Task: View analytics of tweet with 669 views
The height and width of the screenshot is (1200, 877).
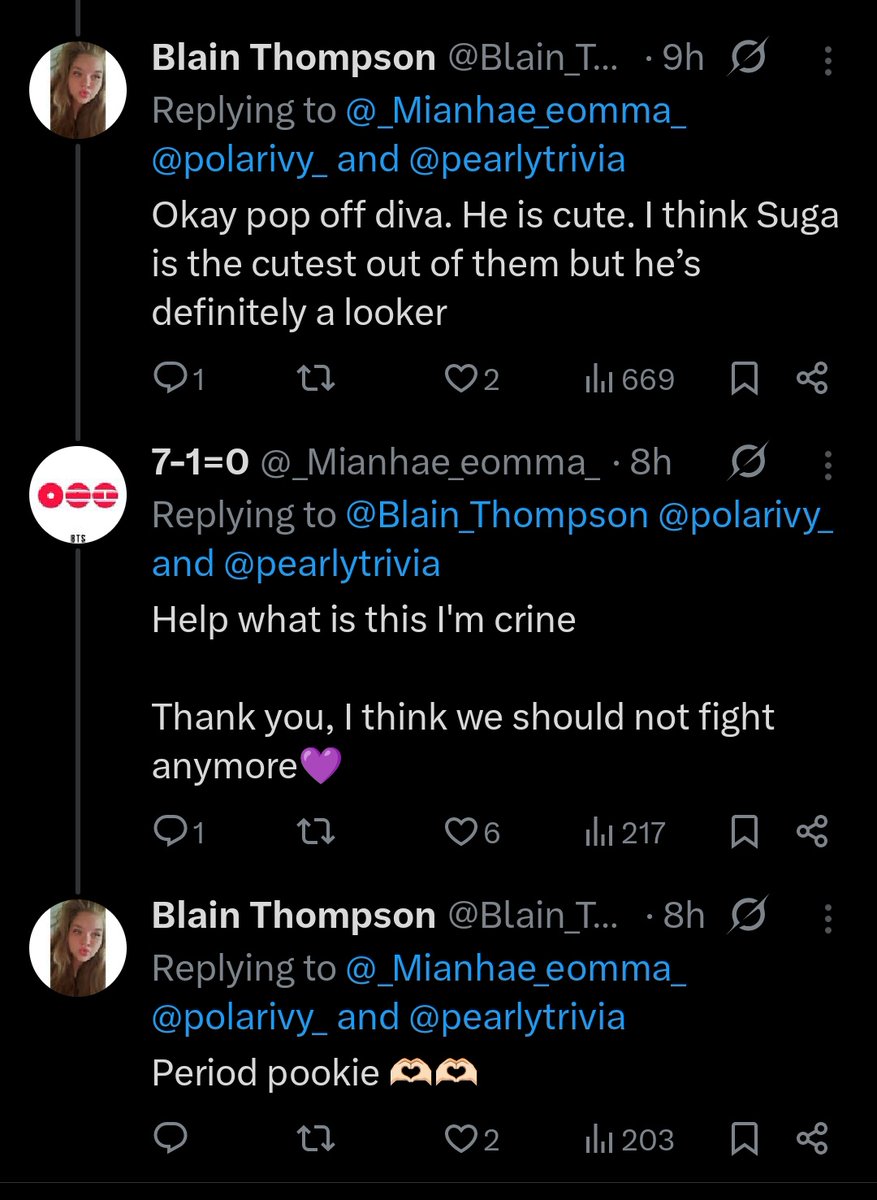Action: click(x=629, y=379)
